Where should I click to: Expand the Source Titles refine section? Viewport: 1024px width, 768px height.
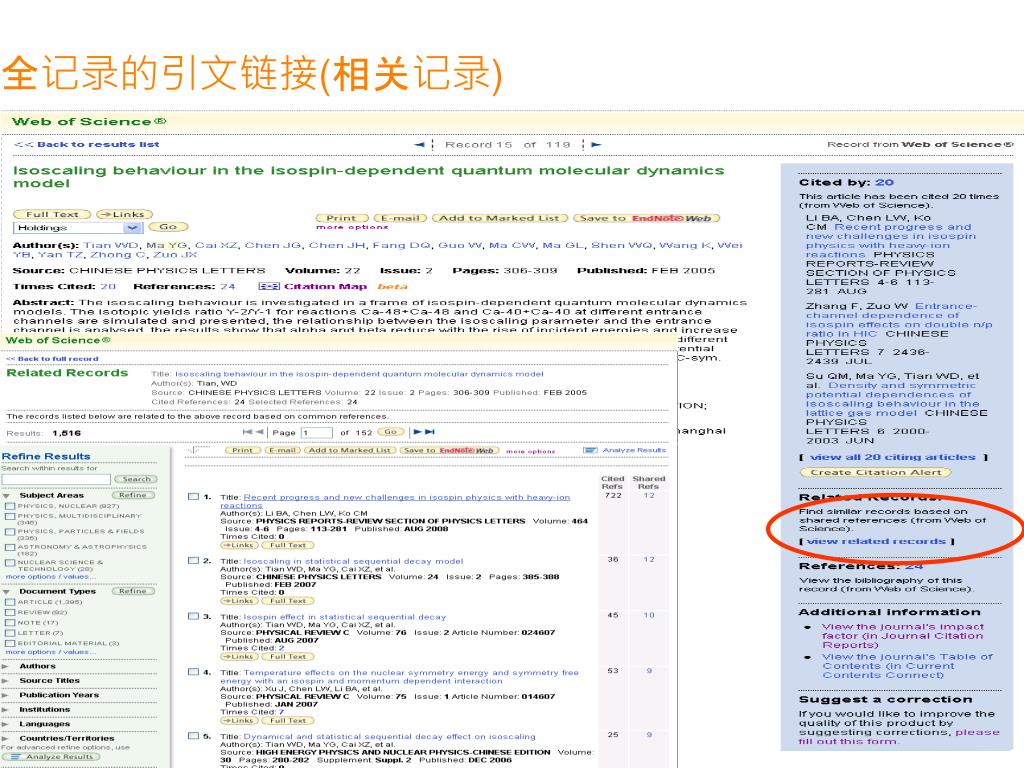coord(7,681)
